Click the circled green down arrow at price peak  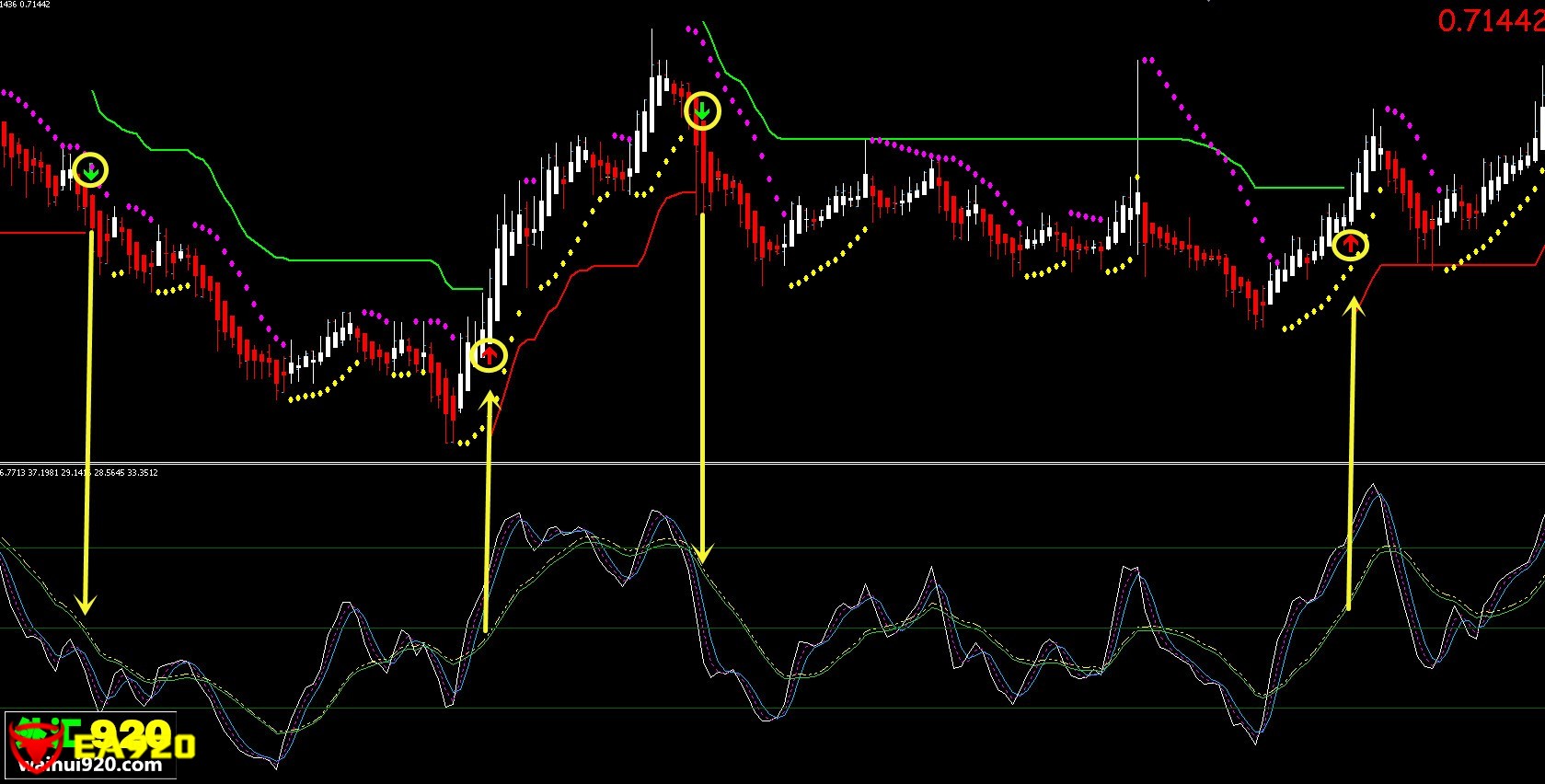tap(702, 111)
